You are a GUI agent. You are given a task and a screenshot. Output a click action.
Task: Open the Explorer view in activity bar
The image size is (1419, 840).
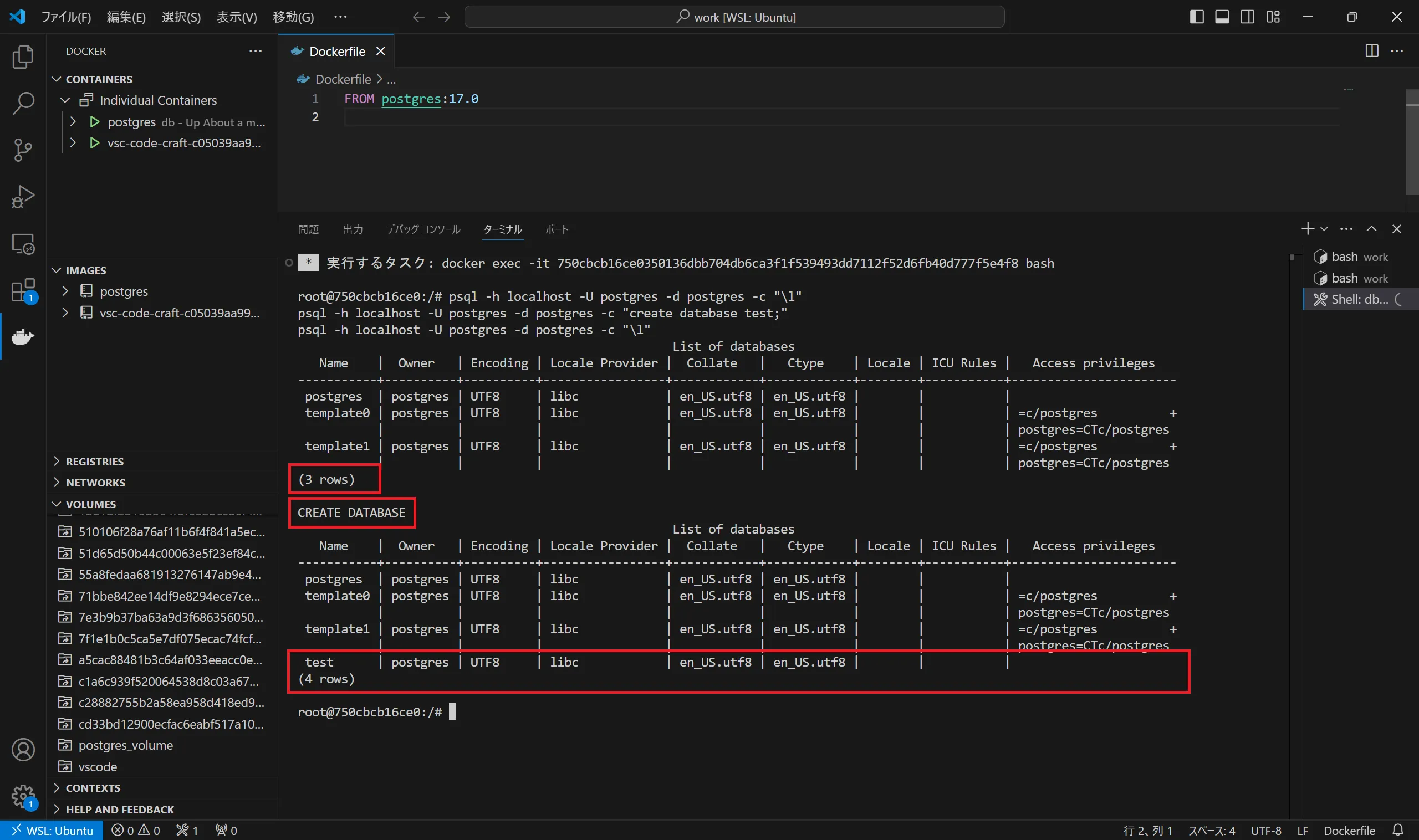point(23,57)
